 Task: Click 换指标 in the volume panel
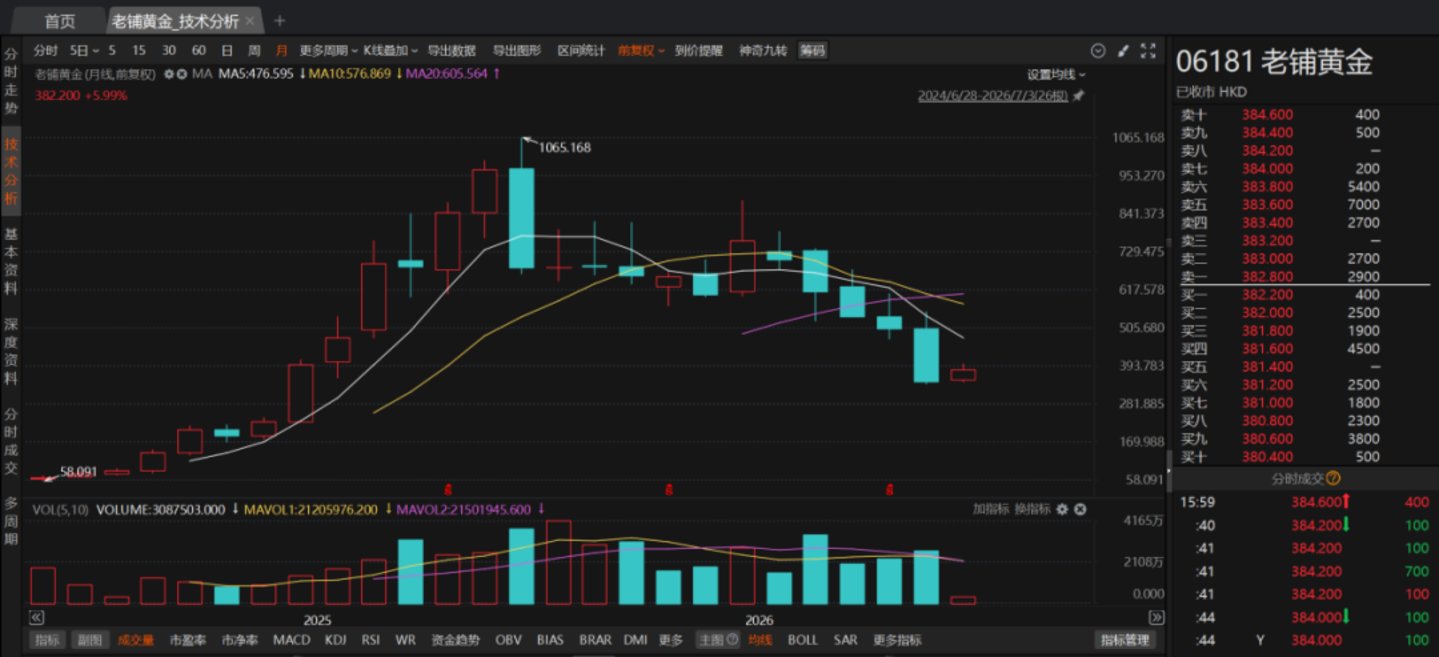[x=1032, y=509]
